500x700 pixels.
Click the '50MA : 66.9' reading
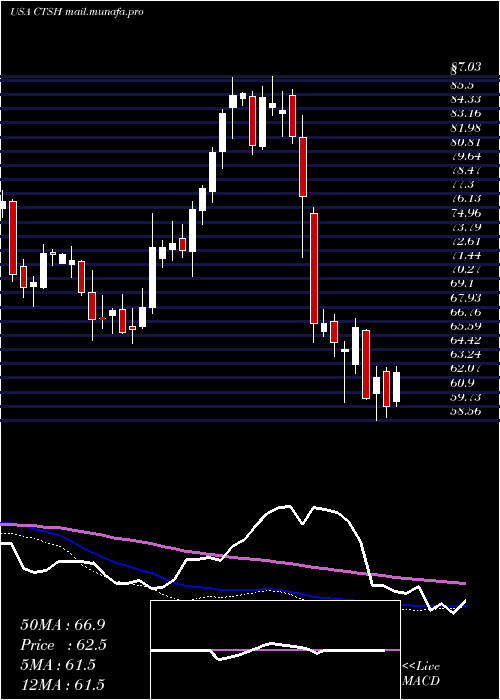(63, 625)
